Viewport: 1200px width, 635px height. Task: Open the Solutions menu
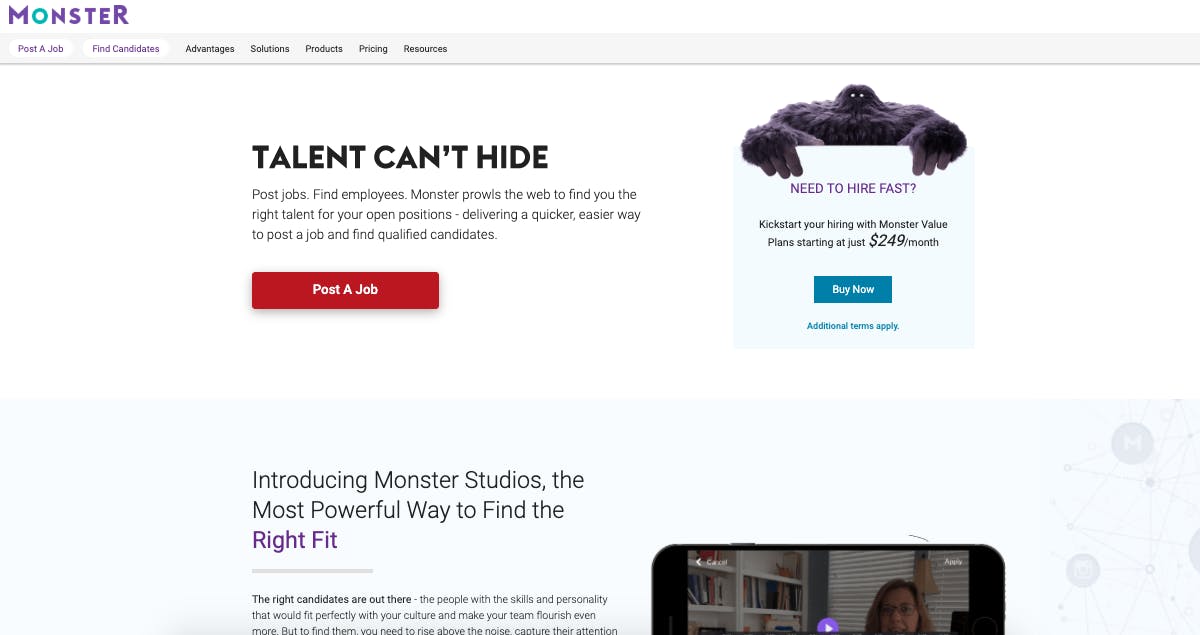pos(270,49)
